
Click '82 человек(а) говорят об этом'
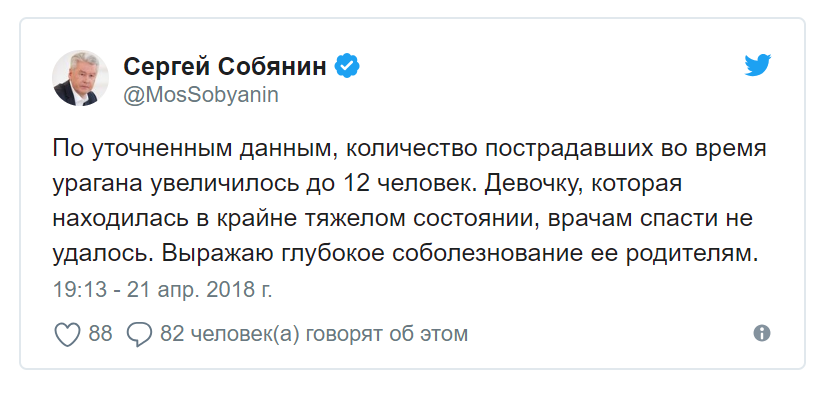[x=314, y=334]
